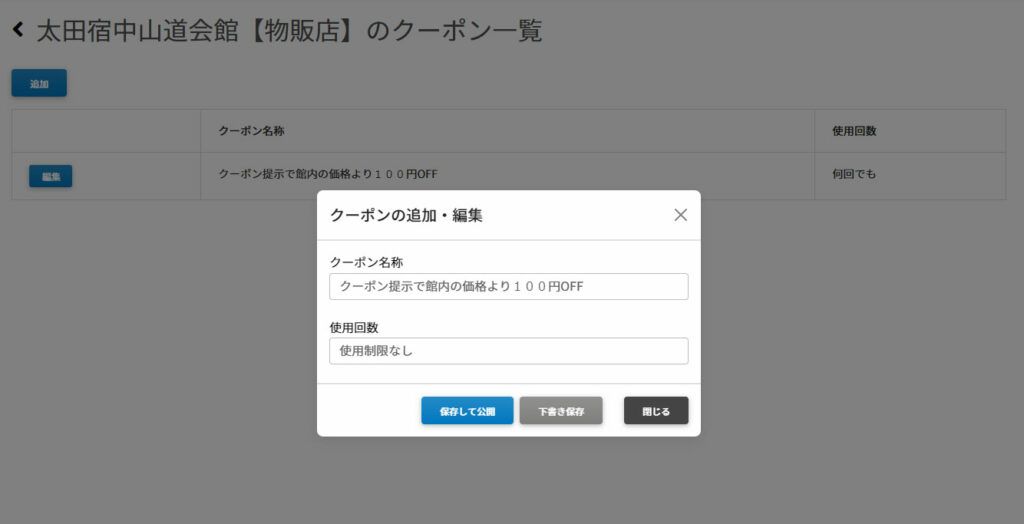This screenshot has height=524, width=1024.
Task: Click the 使用回数 label above the dialog's second field
Action: coord(354,327)
